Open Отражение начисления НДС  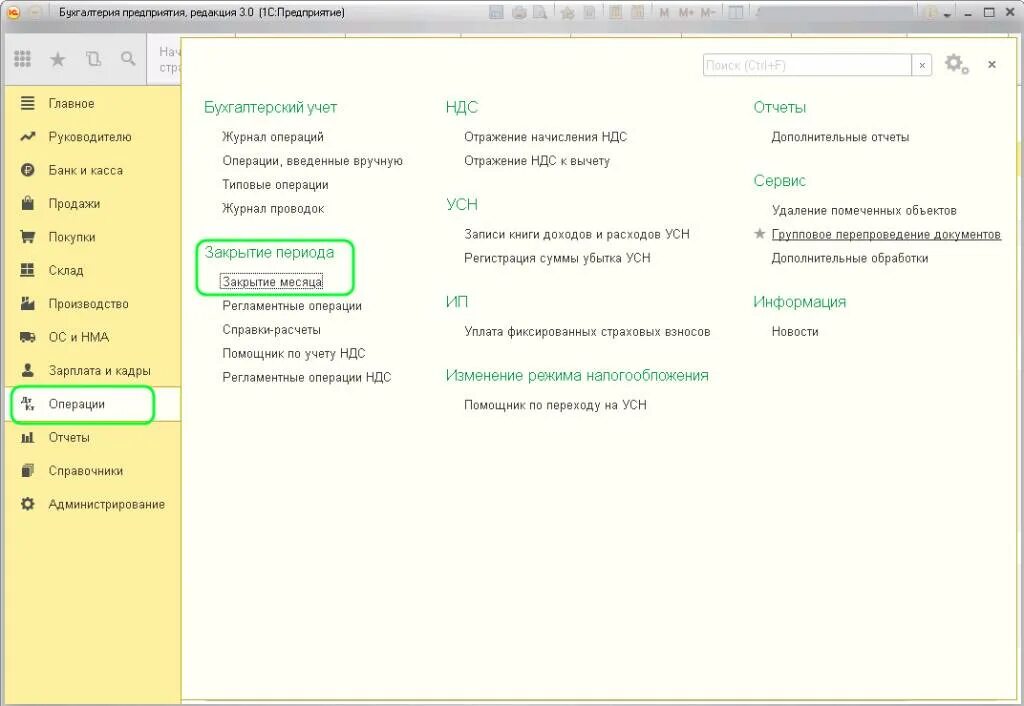[x=545, y=136]
